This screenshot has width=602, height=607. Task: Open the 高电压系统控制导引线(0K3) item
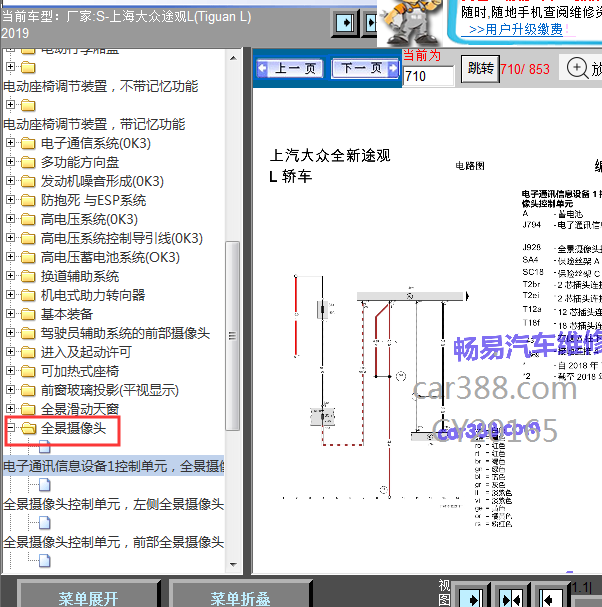pos(122,238)
